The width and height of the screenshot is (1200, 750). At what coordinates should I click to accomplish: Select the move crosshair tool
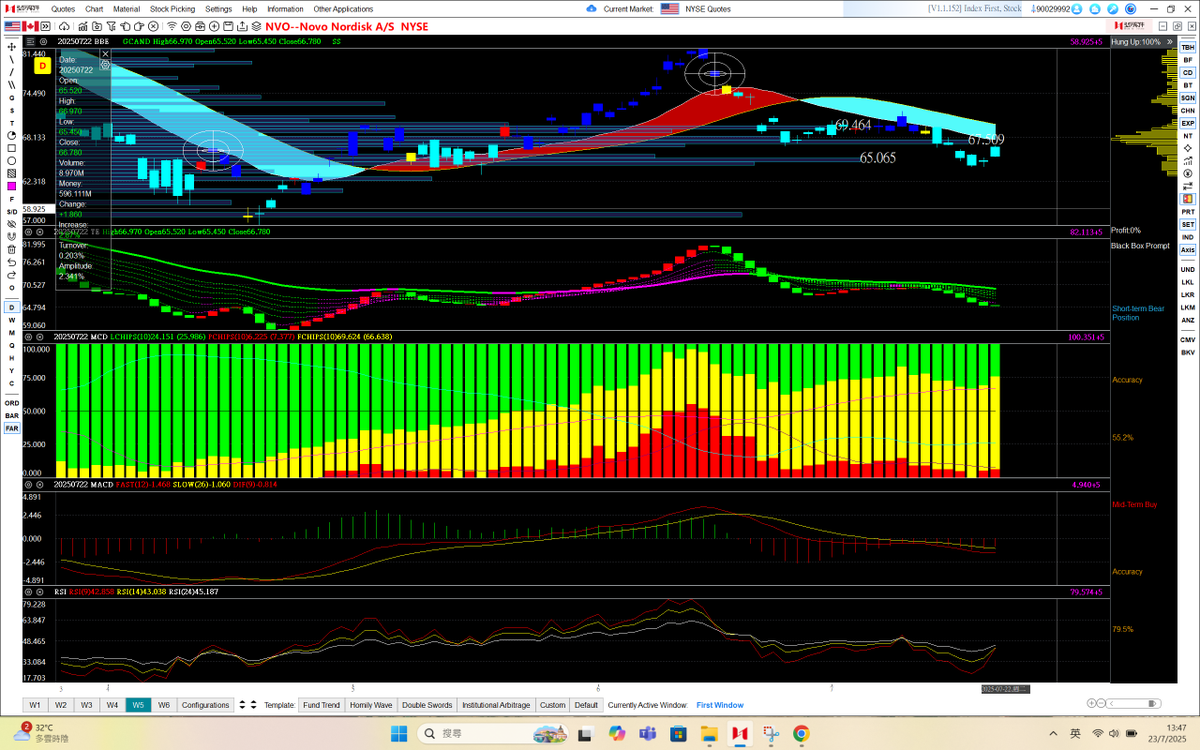tap(11, 46)
